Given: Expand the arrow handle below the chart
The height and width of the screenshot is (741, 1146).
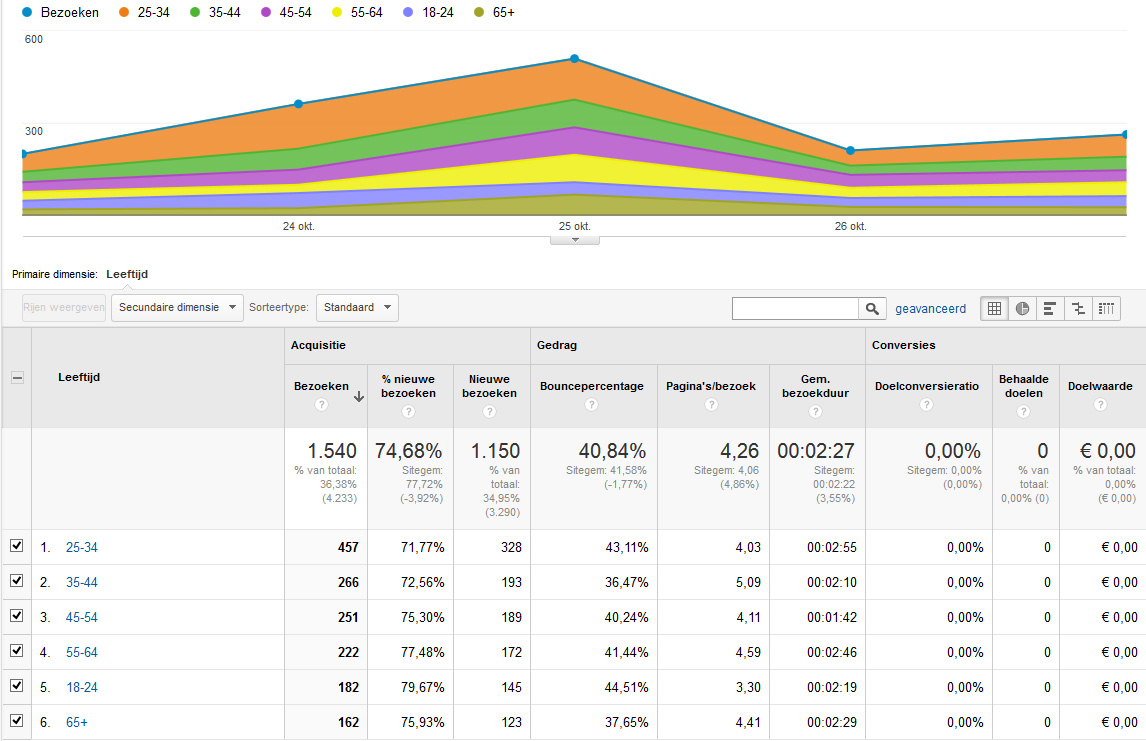Looking at the screenshot, I should [x=575, y=240].
